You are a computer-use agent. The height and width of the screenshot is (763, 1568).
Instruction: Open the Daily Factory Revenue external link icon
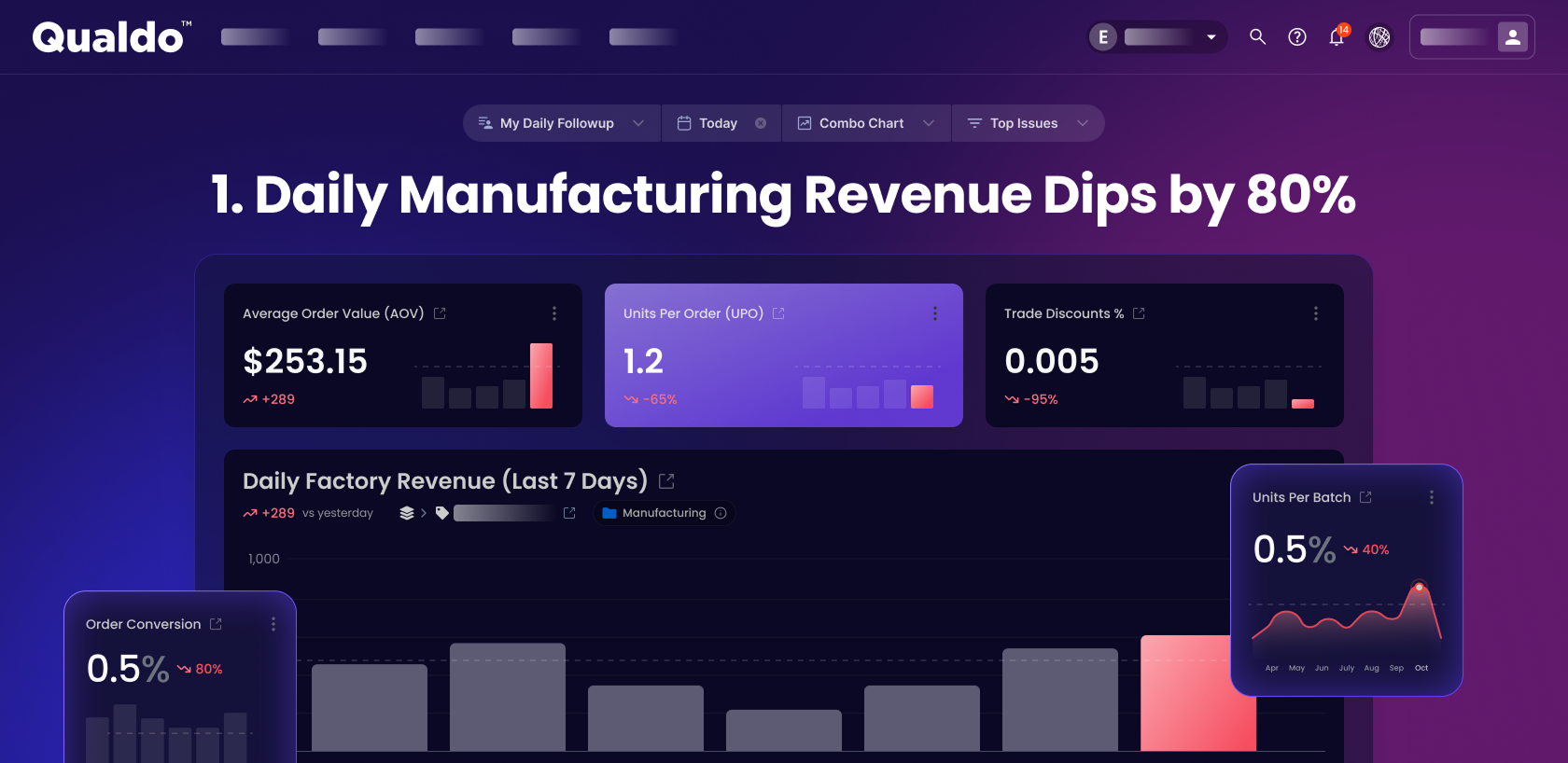[666, 481]
